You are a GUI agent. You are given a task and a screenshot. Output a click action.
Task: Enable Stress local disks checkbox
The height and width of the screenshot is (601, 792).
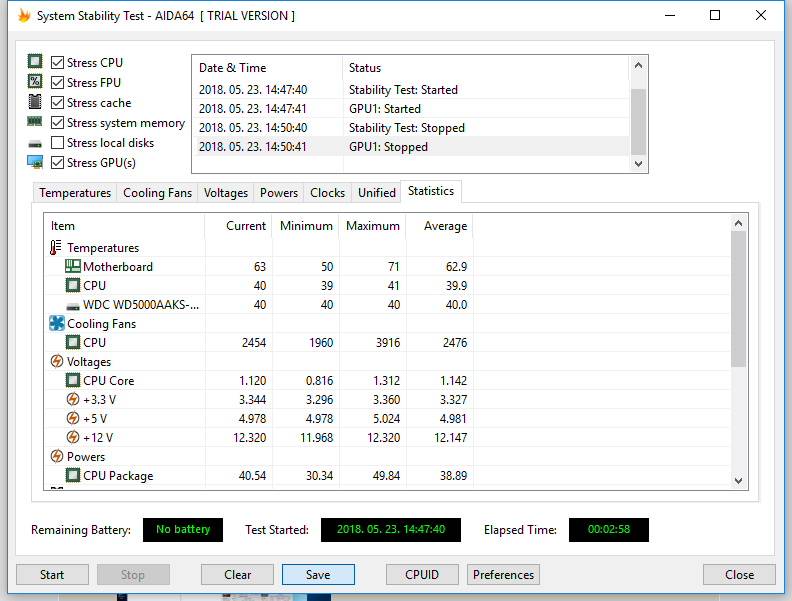pyautogui.click(x=58, y=143)
